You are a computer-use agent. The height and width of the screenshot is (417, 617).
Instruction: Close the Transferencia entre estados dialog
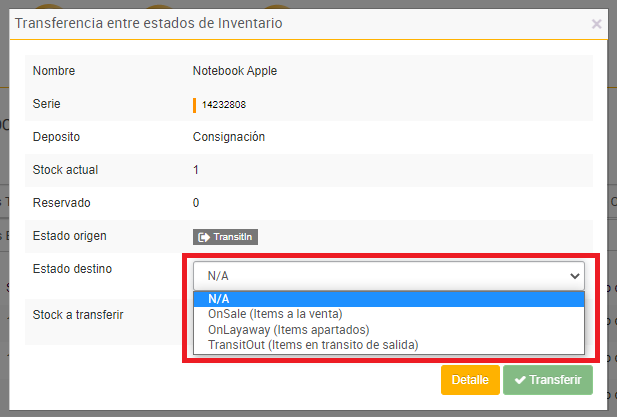pos(597,23)
